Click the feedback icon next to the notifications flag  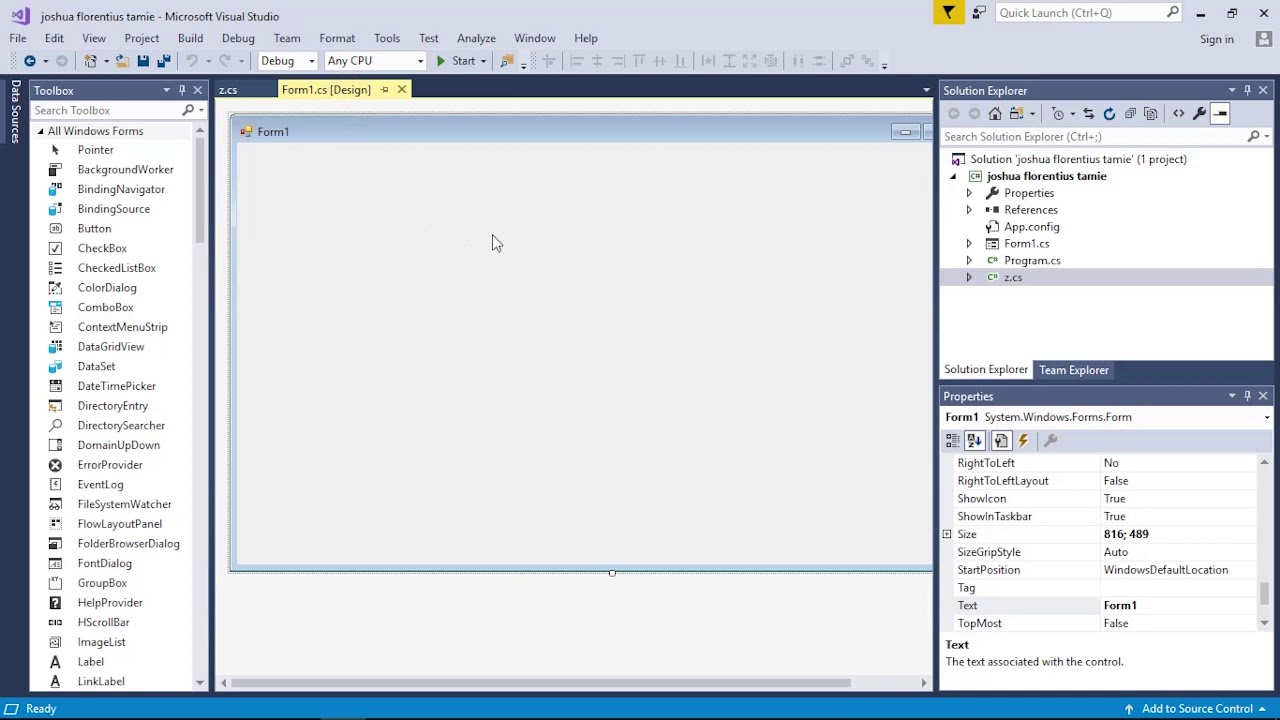click(979, 13)
